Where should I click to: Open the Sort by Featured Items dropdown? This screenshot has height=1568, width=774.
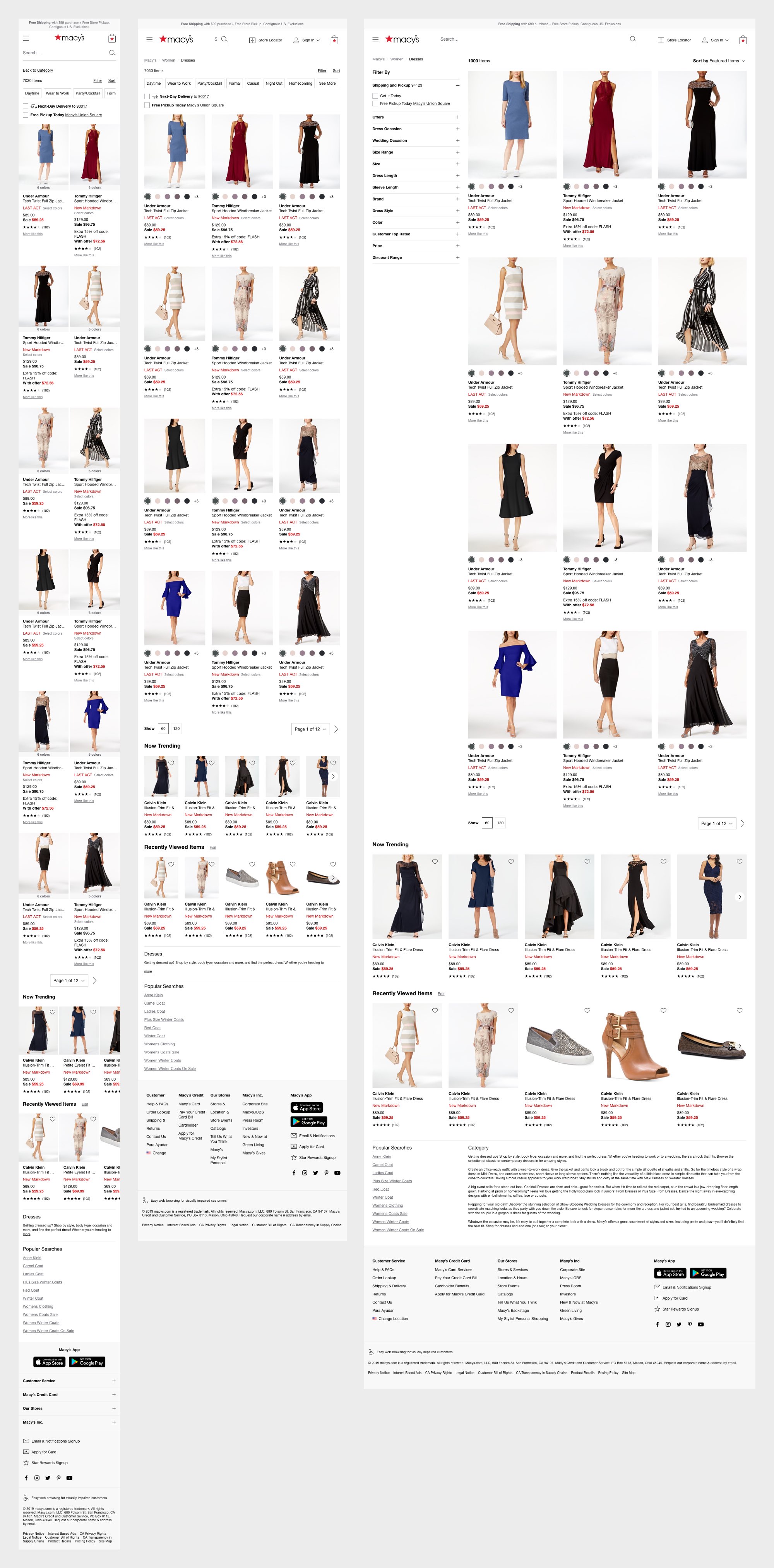719,61
